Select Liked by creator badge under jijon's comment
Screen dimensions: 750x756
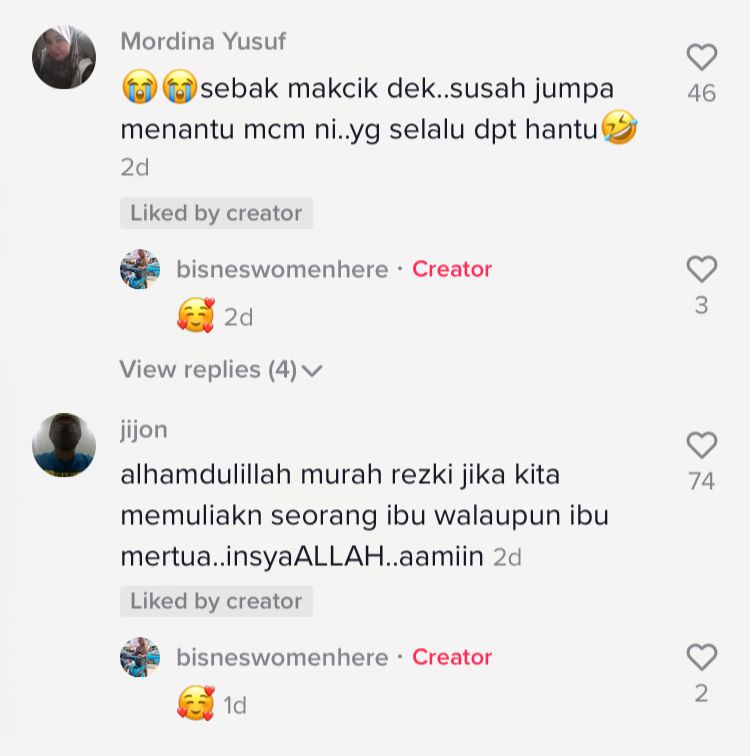pyautogui.click(x=216, y=601)
